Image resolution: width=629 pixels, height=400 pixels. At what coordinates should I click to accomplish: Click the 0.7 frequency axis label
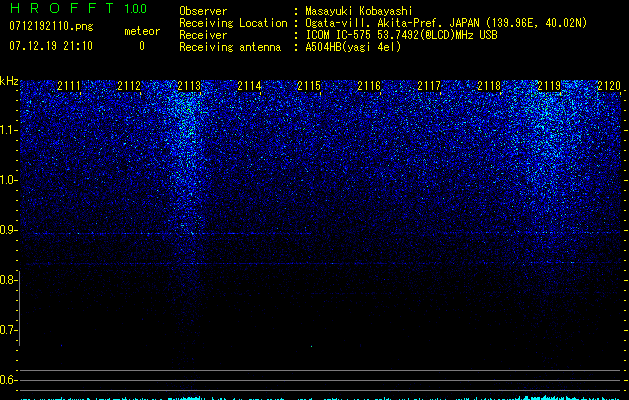8,330
